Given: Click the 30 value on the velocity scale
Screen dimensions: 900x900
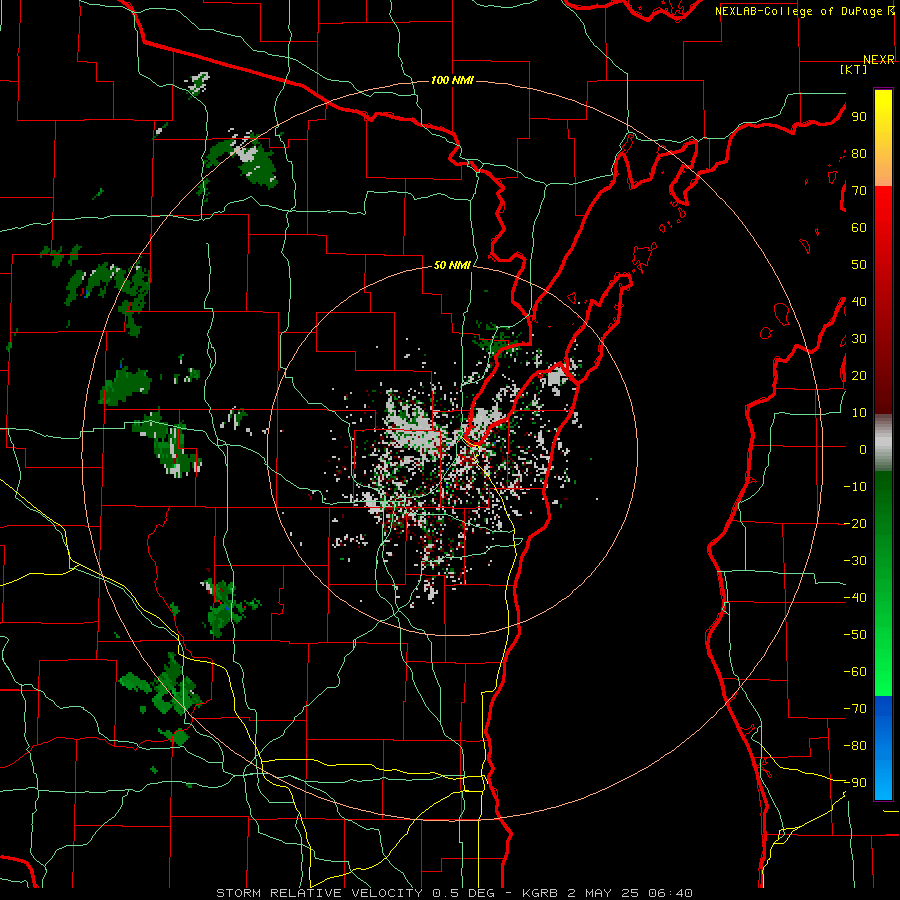Looking at the screenshot, I should [x=859, y=339].
